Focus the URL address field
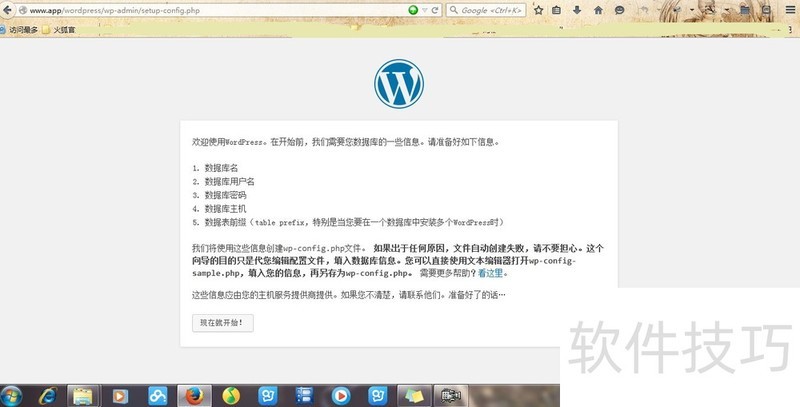 coord(217,10)
